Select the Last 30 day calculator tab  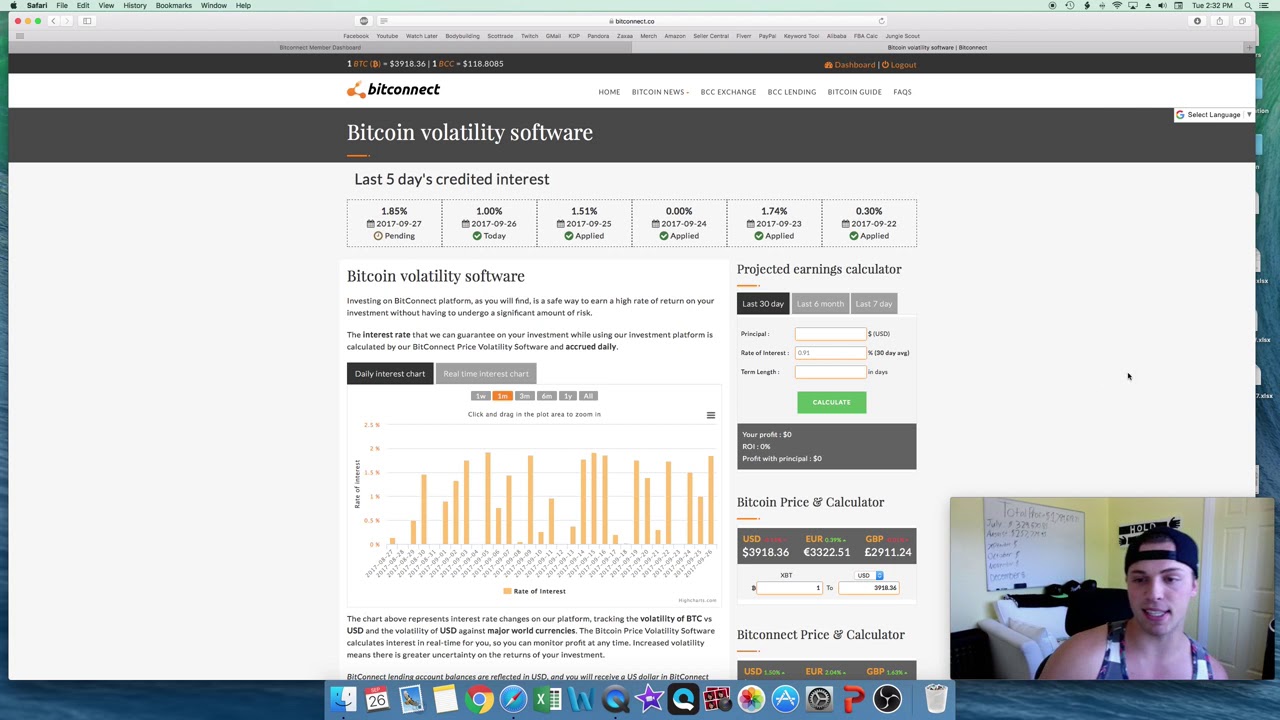pyautogui.click(x=763, y=304)
